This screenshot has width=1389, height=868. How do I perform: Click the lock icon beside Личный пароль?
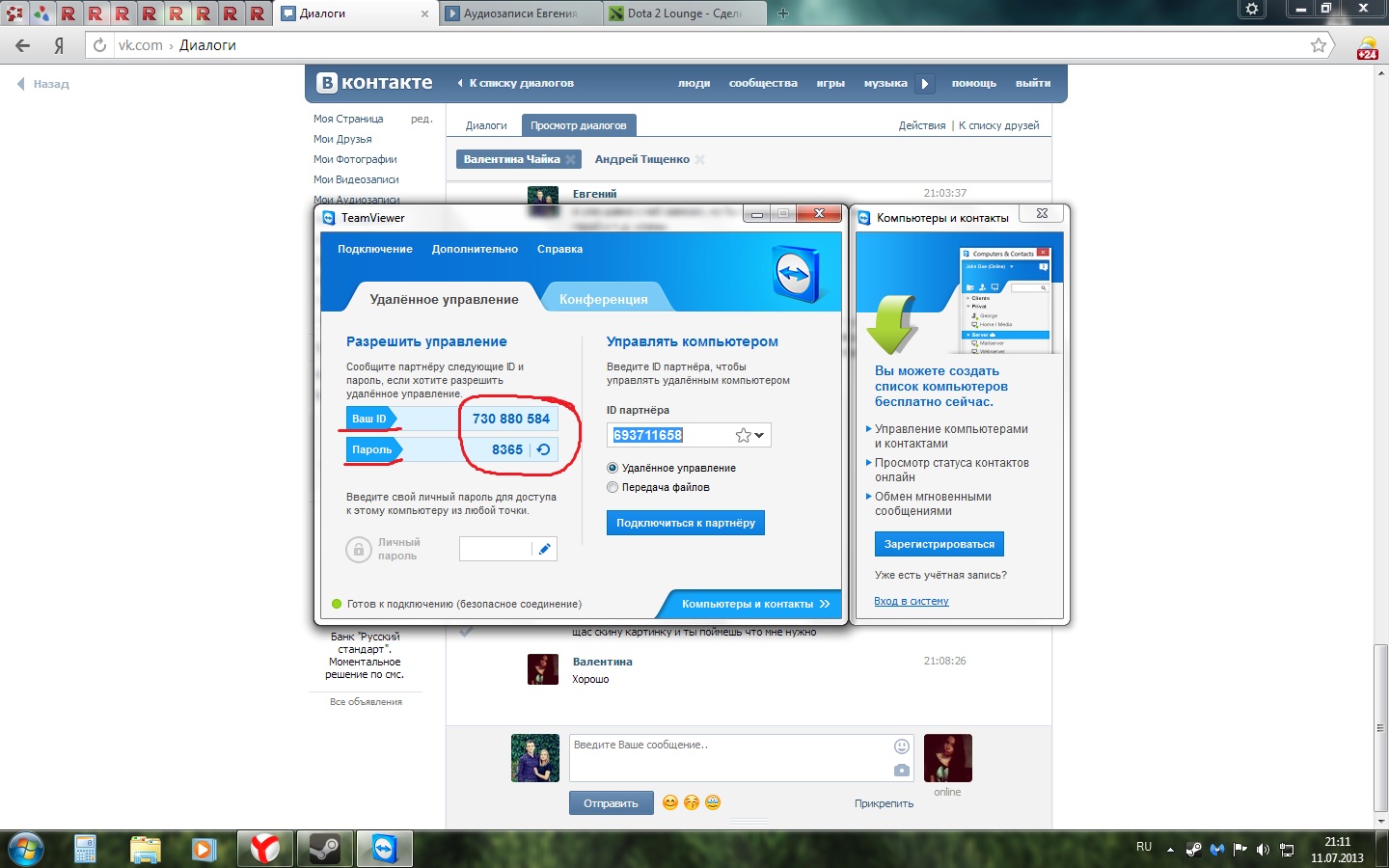pyautogui.click(x=359, y=550)
